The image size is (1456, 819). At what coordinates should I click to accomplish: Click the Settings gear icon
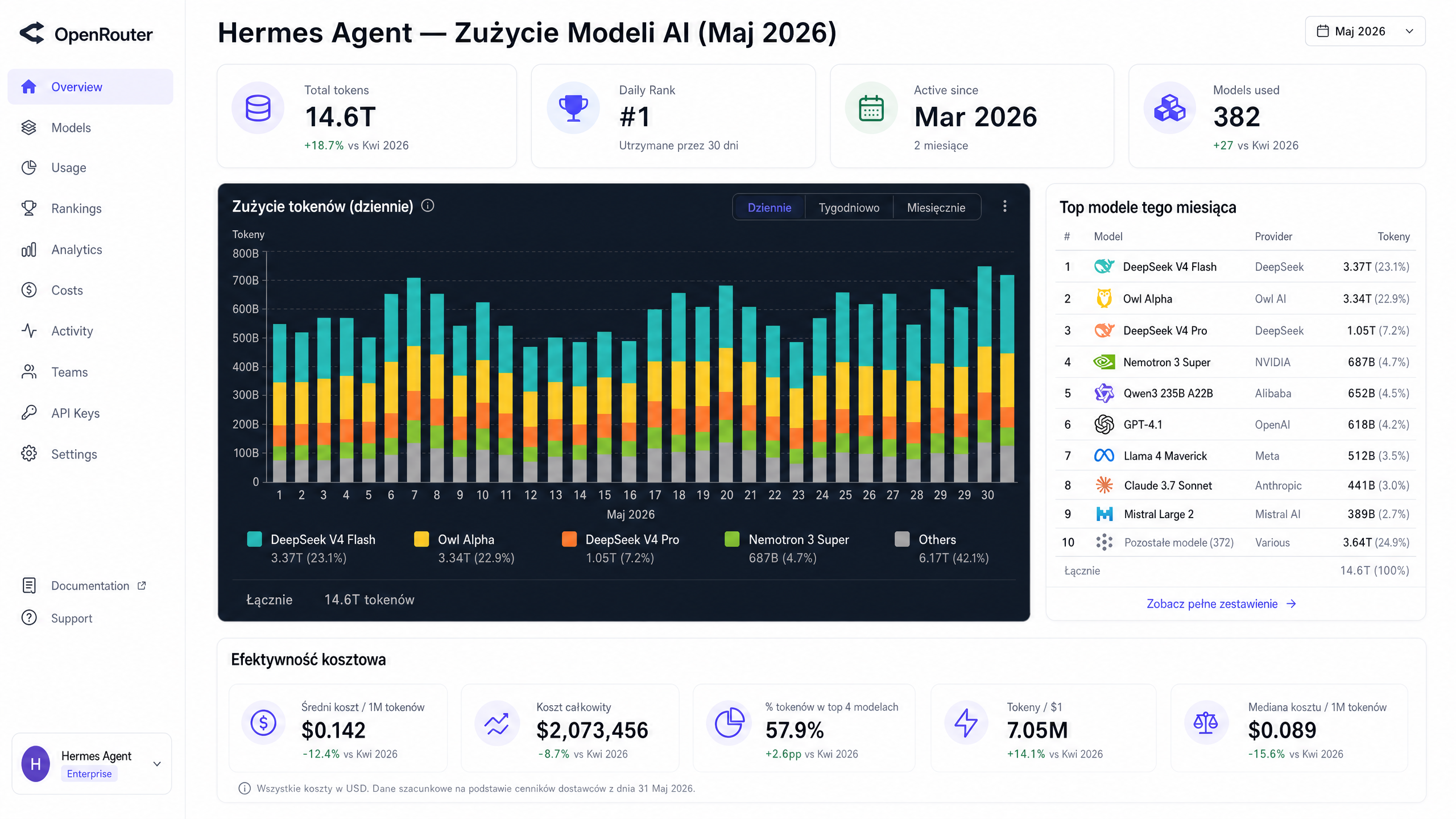[x=28, y=453]
